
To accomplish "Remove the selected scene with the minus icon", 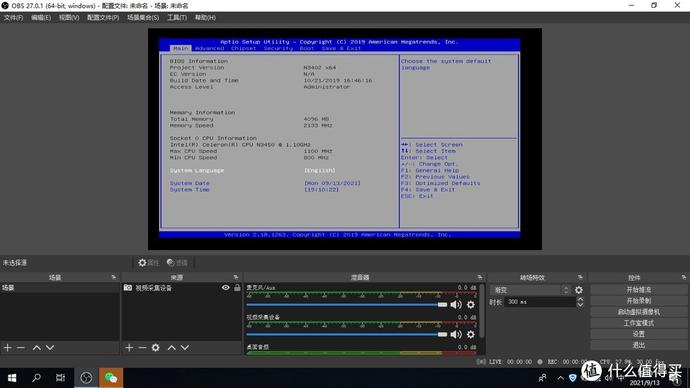I will [x=21, y=348].
